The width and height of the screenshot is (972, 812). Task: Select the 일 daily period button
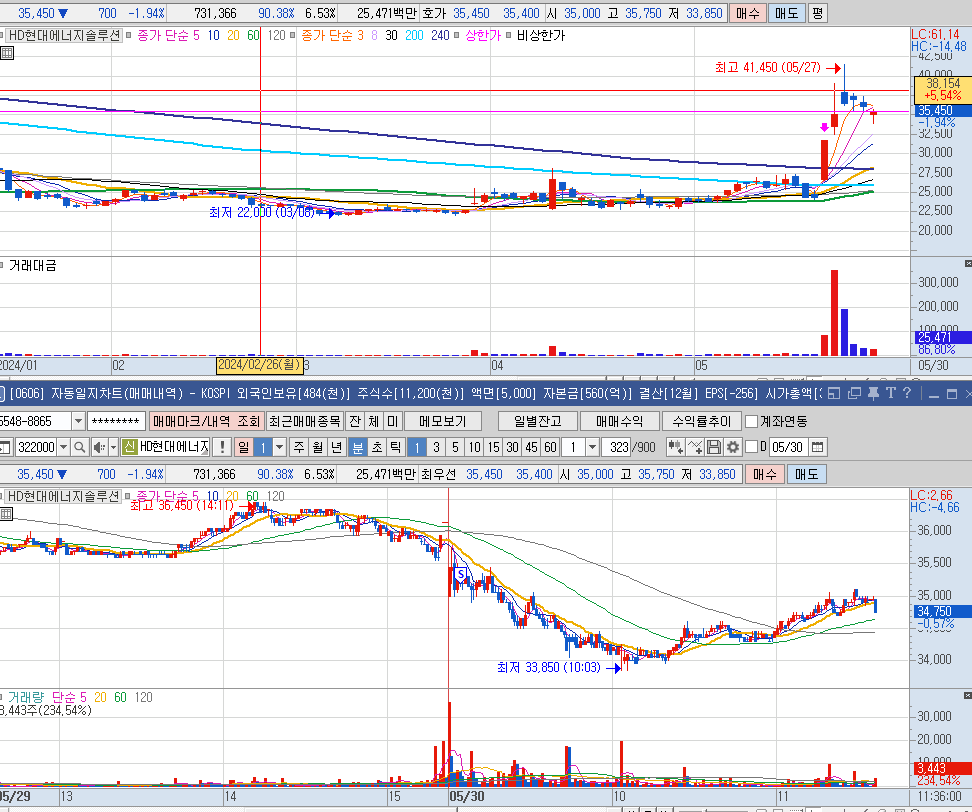pyautogui.click(x=244, y=447)
